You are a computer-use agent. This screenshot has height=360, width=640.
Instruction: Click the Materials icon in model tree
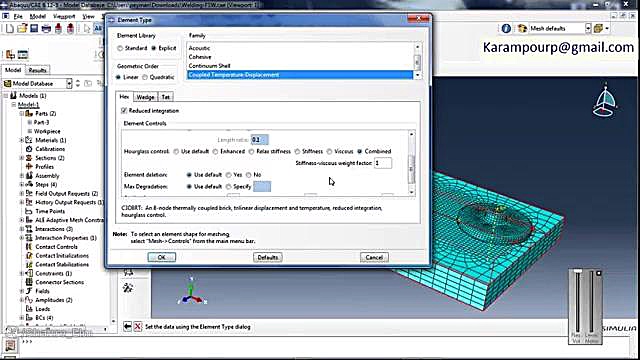[29, 140]
